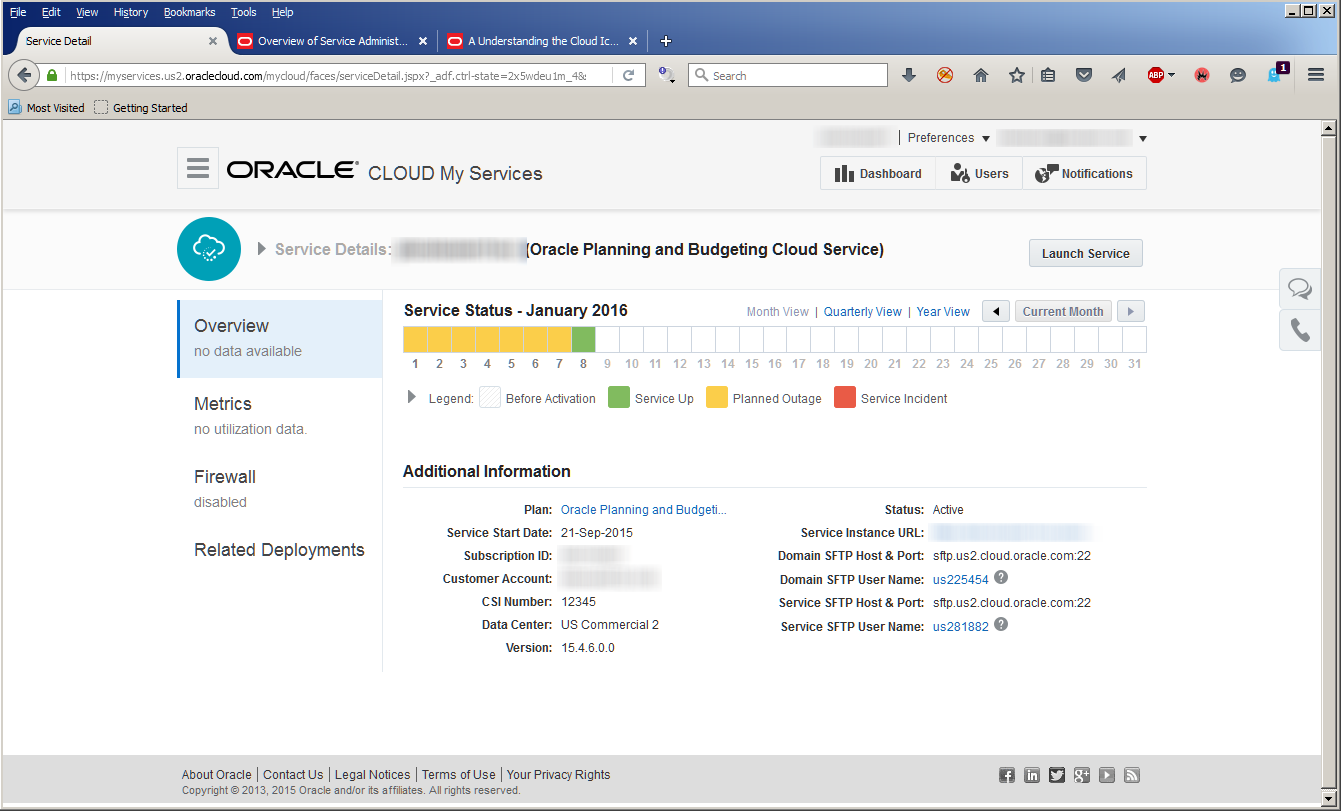Click the us225454 user name link

point(961,580)
